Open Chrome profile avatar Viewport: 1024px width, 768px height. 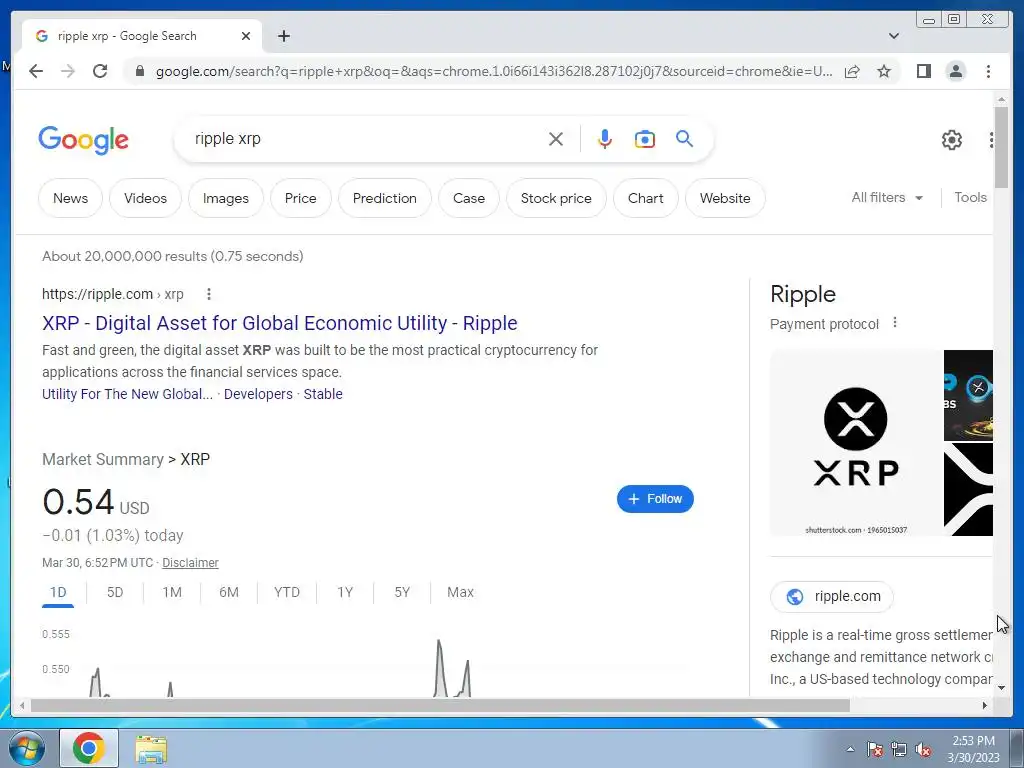[955, 71]
